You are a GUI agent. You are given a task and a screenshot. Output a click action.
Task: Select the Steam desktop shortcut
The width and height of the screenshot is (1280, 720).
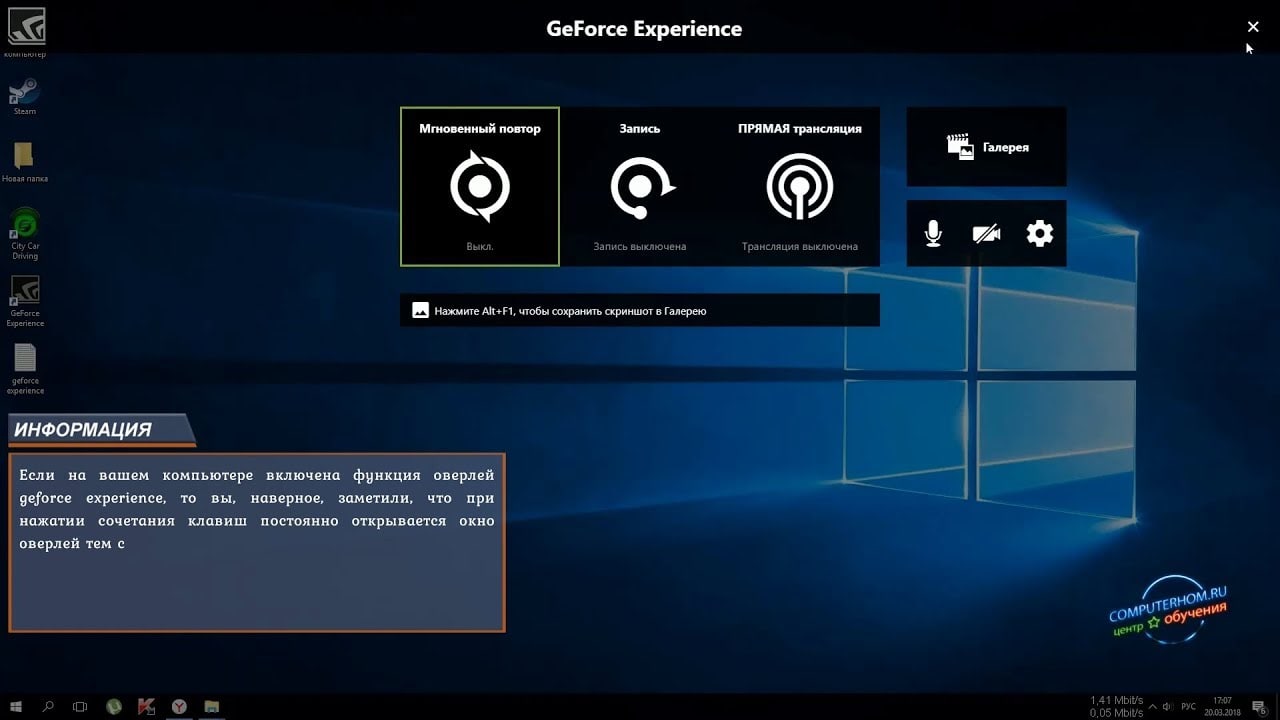[24, 96]
